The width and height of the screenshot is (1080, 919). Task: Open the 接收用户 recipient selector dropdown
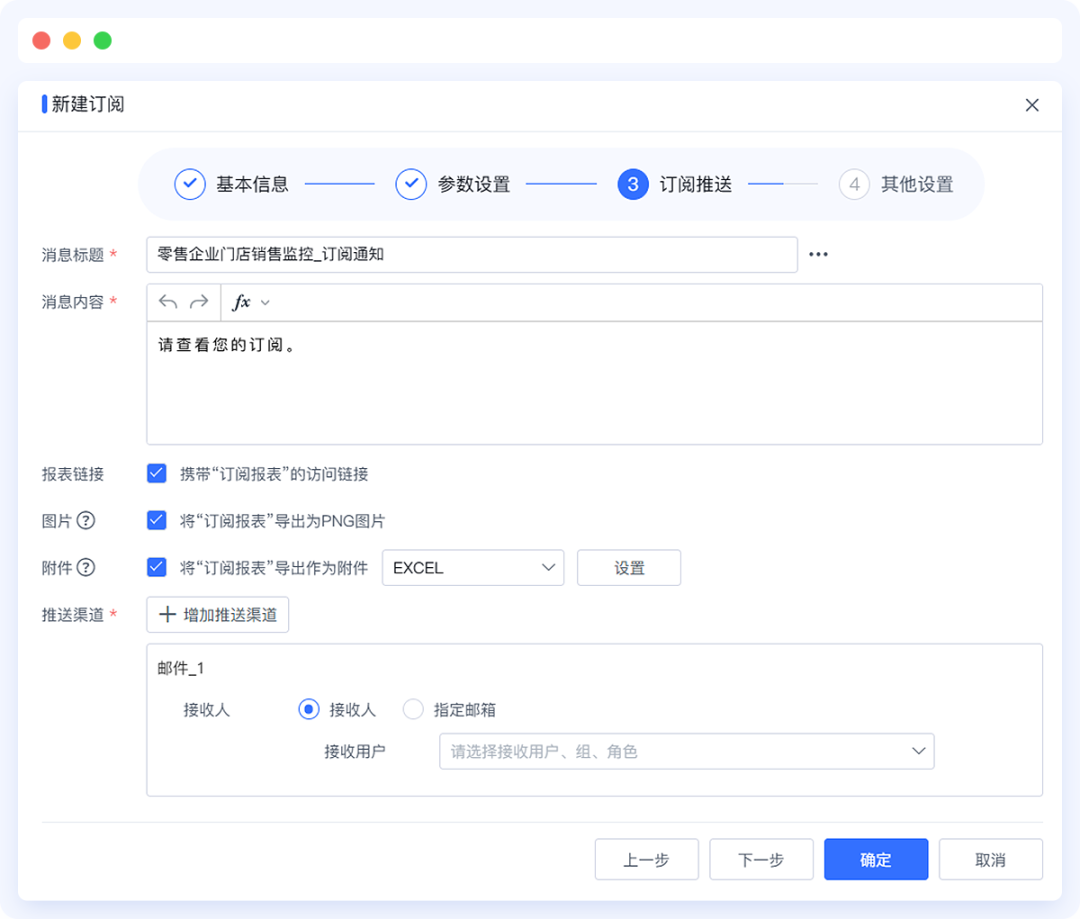687,751
